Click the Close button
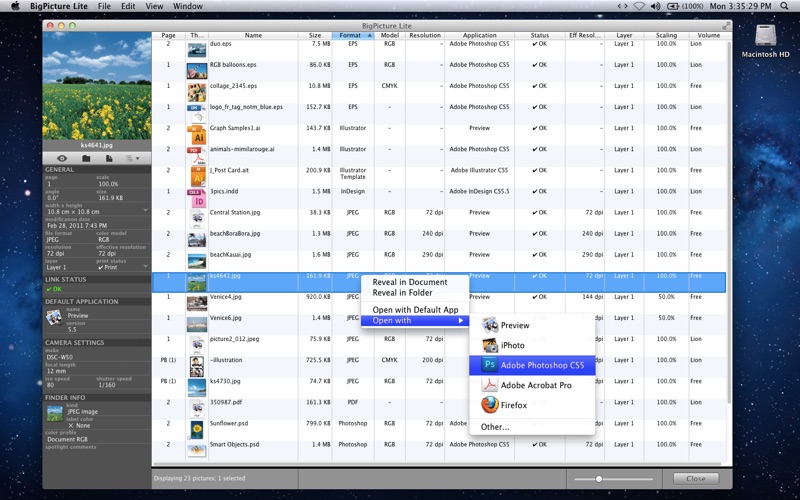The width and height of the screenshot is (800, 500). click(x=695, y=479)
